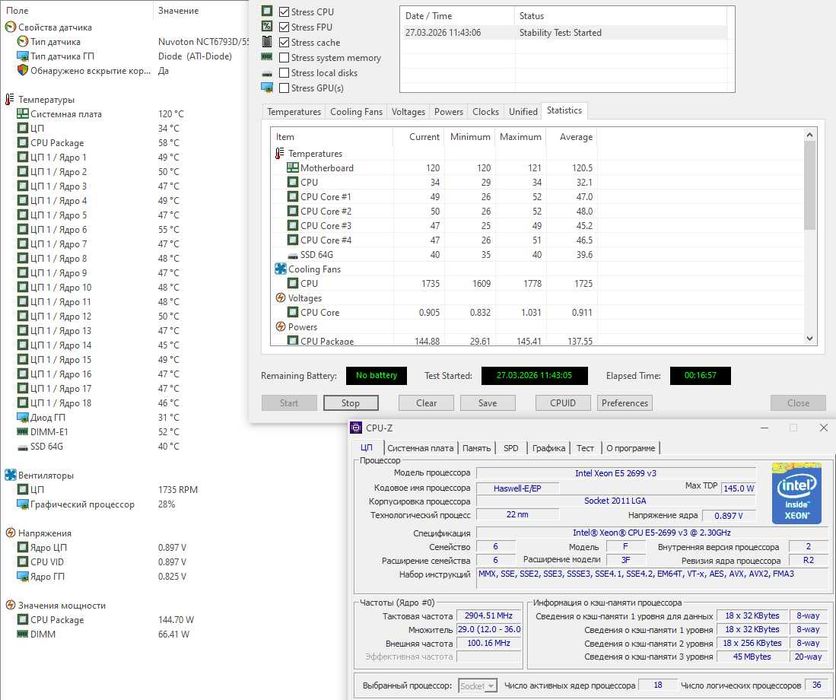Click the Save button

point(487,403)
